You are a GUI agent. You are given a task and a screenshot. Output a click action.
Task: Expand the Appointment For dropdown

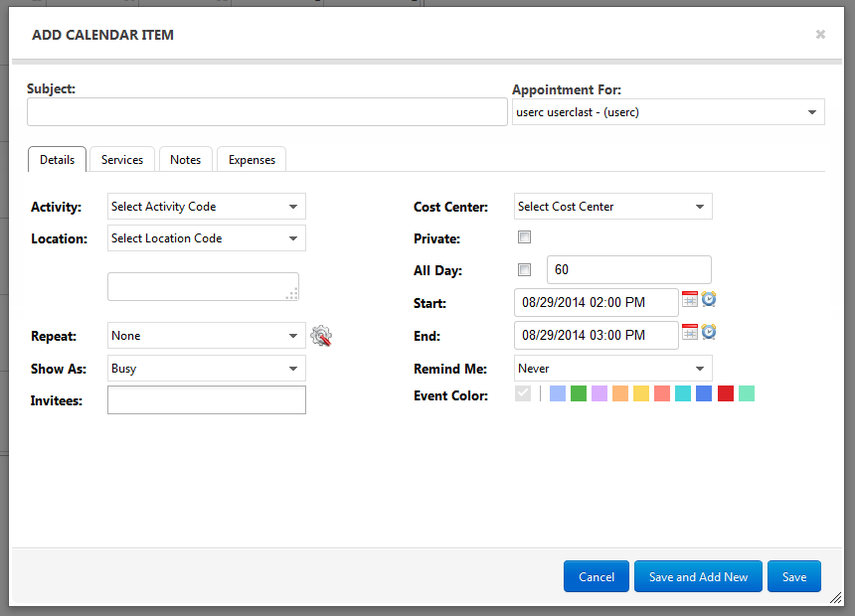pos(668,112)
